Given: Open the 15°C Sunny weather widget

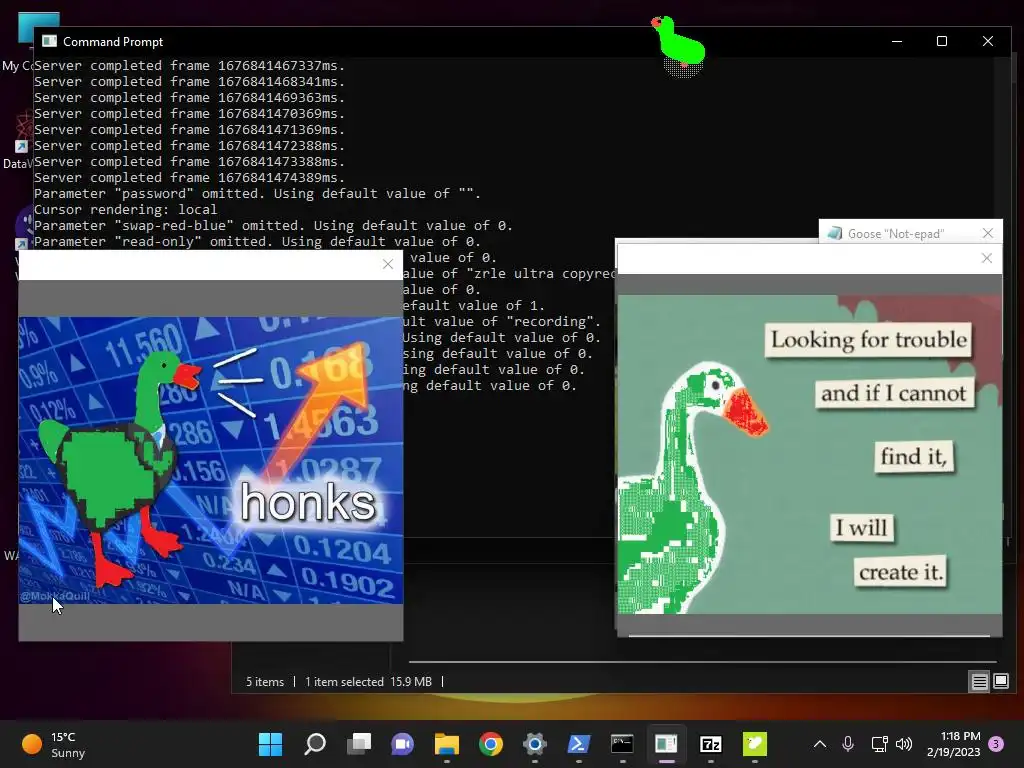Looking at the screenshot, I should click(x=54, y=744).
